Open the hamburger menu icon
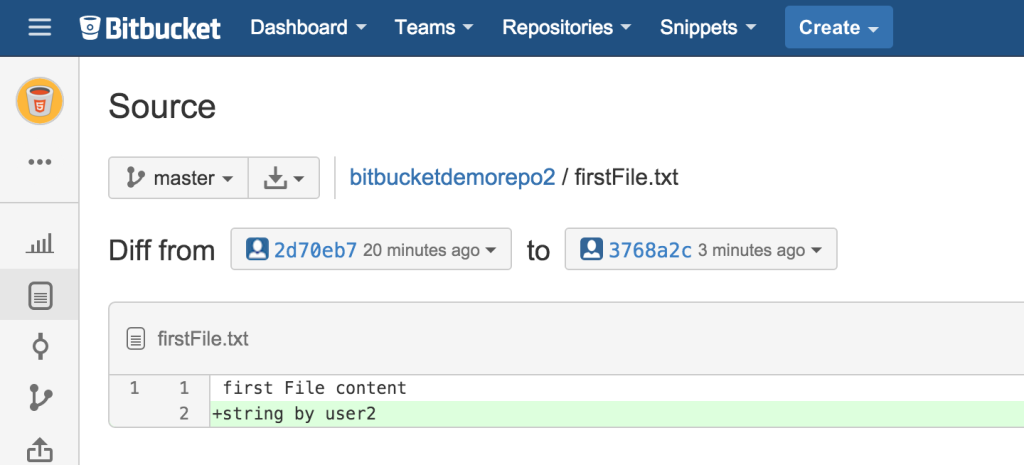 pos(39,27)
